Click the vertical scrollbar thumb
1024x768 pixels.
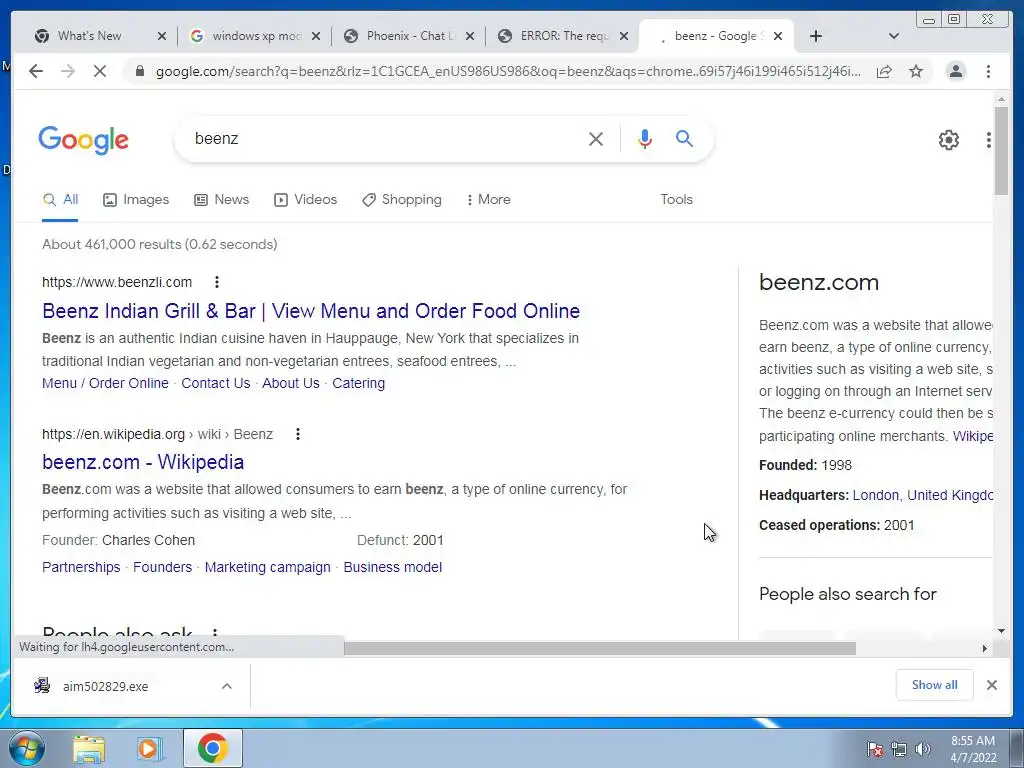pos(1001,150)
